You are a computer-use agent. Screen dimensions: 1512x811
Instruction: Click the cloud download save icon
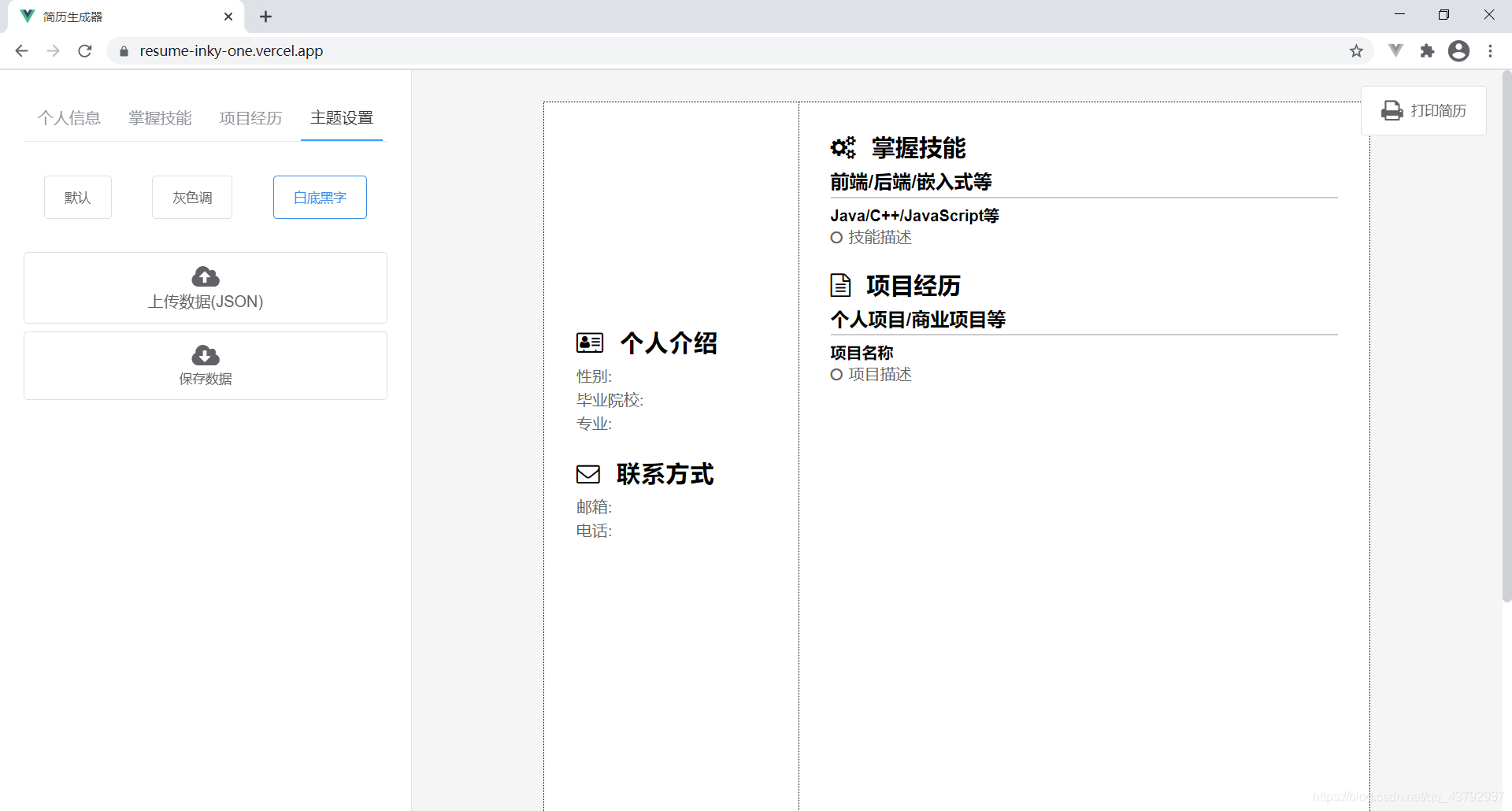[206, 355]
